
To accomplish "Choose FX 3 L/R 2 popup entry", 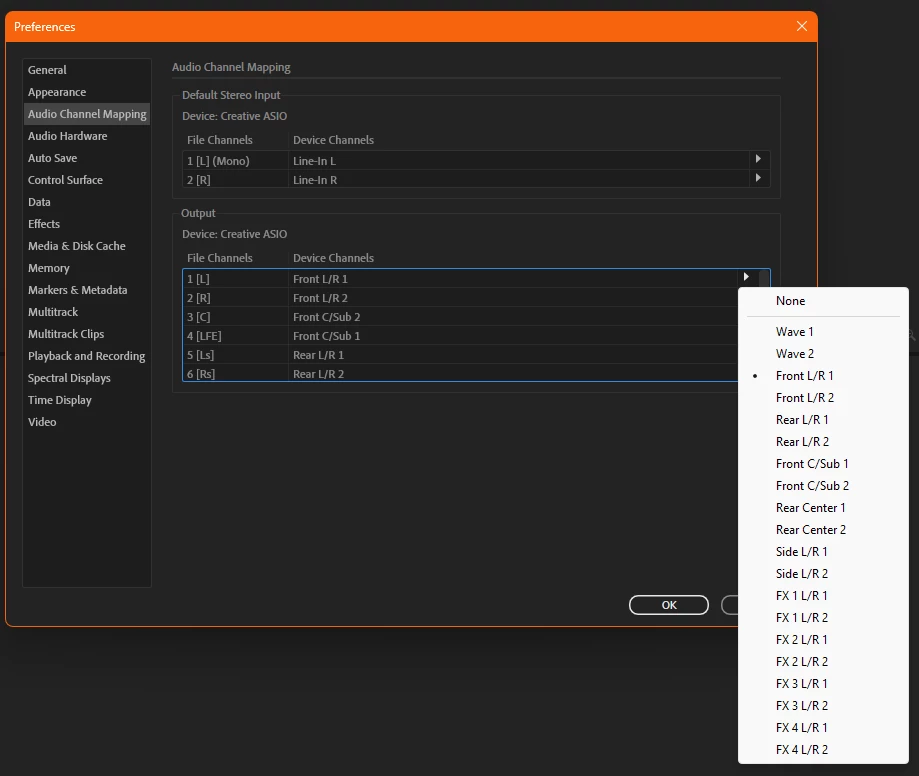I will (x=823, y=706).
